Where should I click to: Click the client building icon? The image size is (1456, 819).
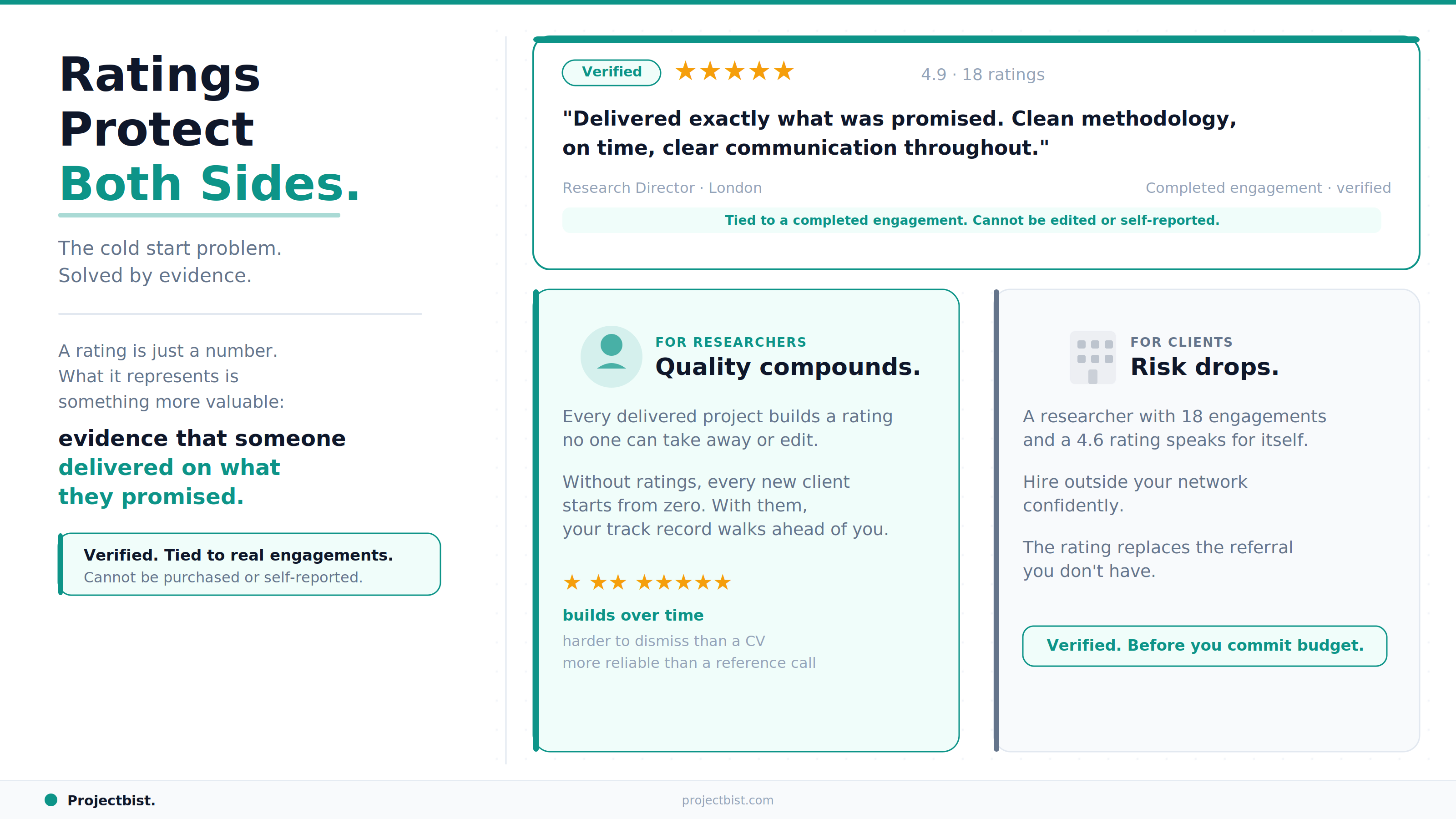[1092, 358]
